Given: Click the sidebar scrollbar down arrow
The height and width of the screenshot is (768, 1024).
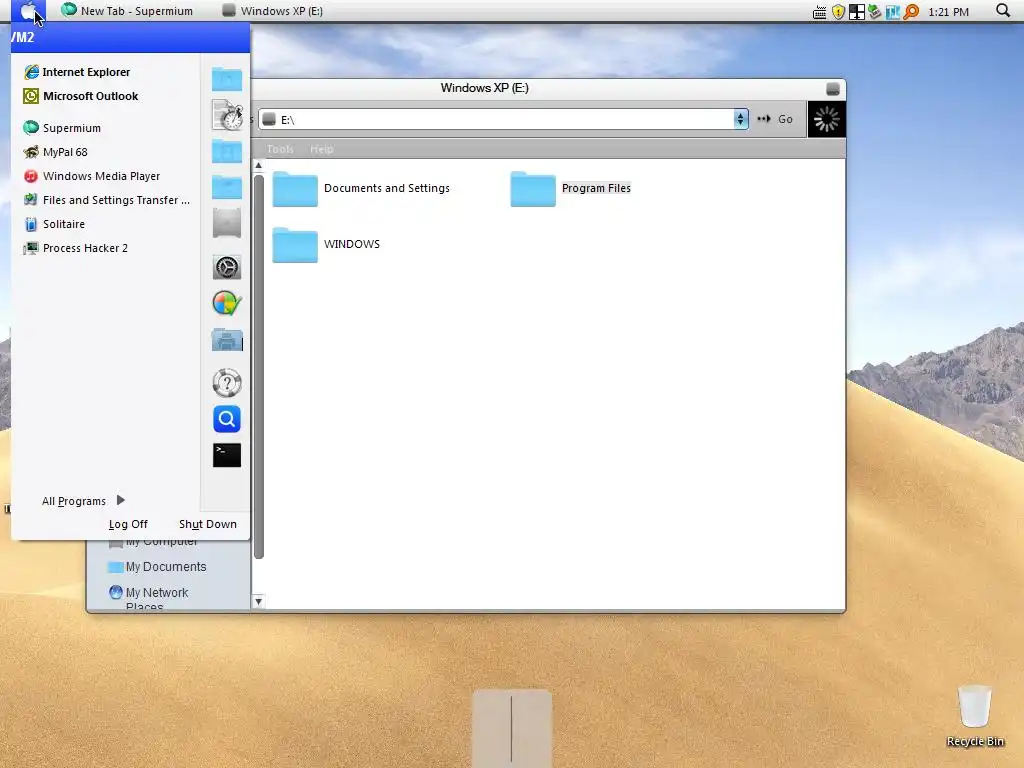Looking at the screenshot, I should coord(259,601).
